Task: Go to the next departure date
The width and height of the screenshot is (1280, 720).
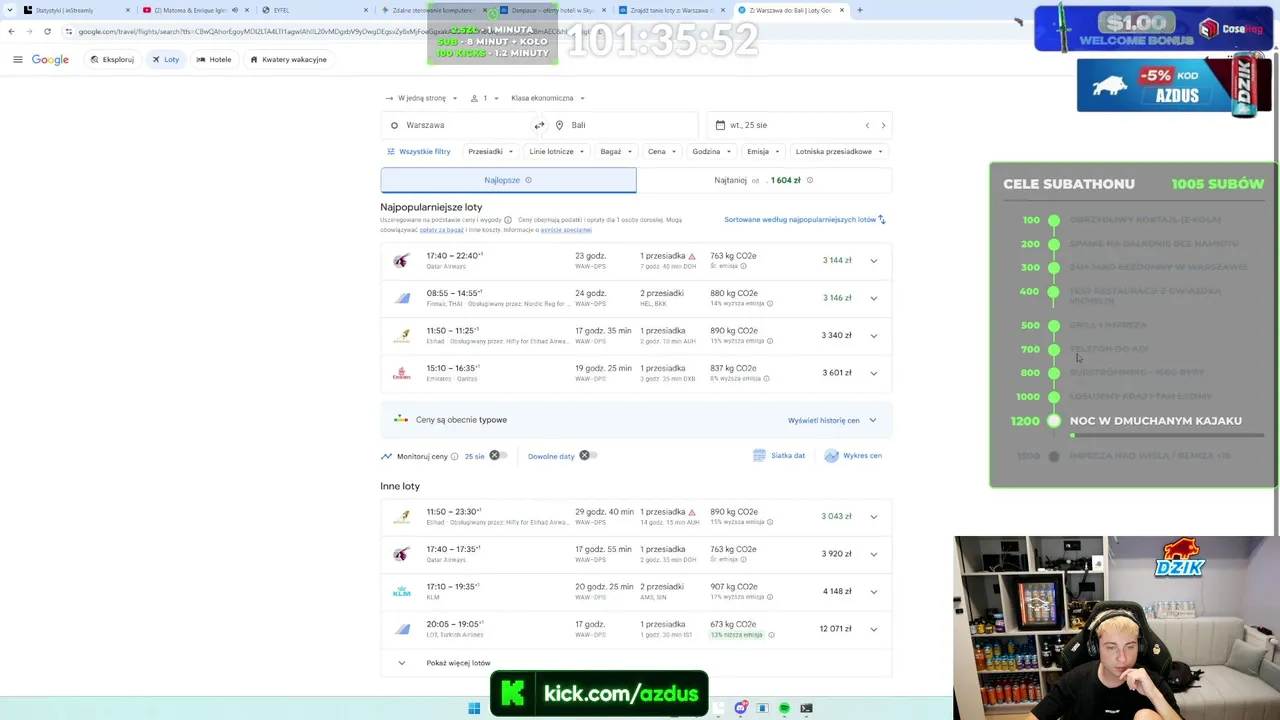Action: click(x=883, y=125)
